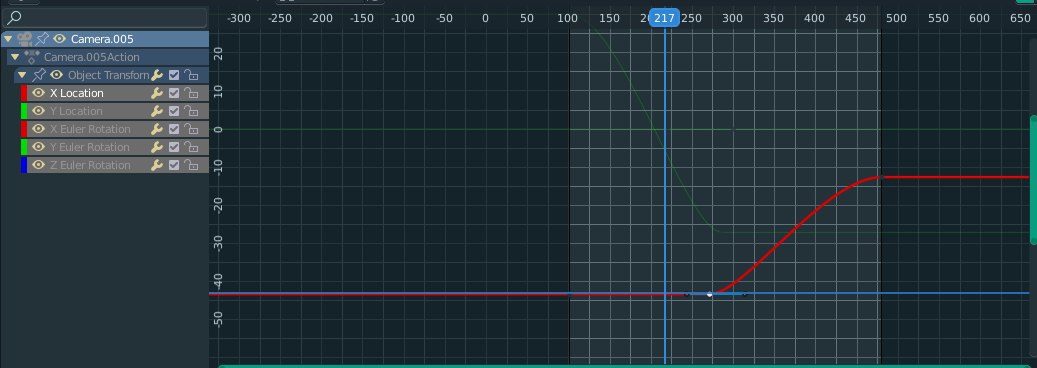Image resolution: width=1037 pixels, height=368 pixels.
Task: Click the selected white keyframe point
Action: 710,294
